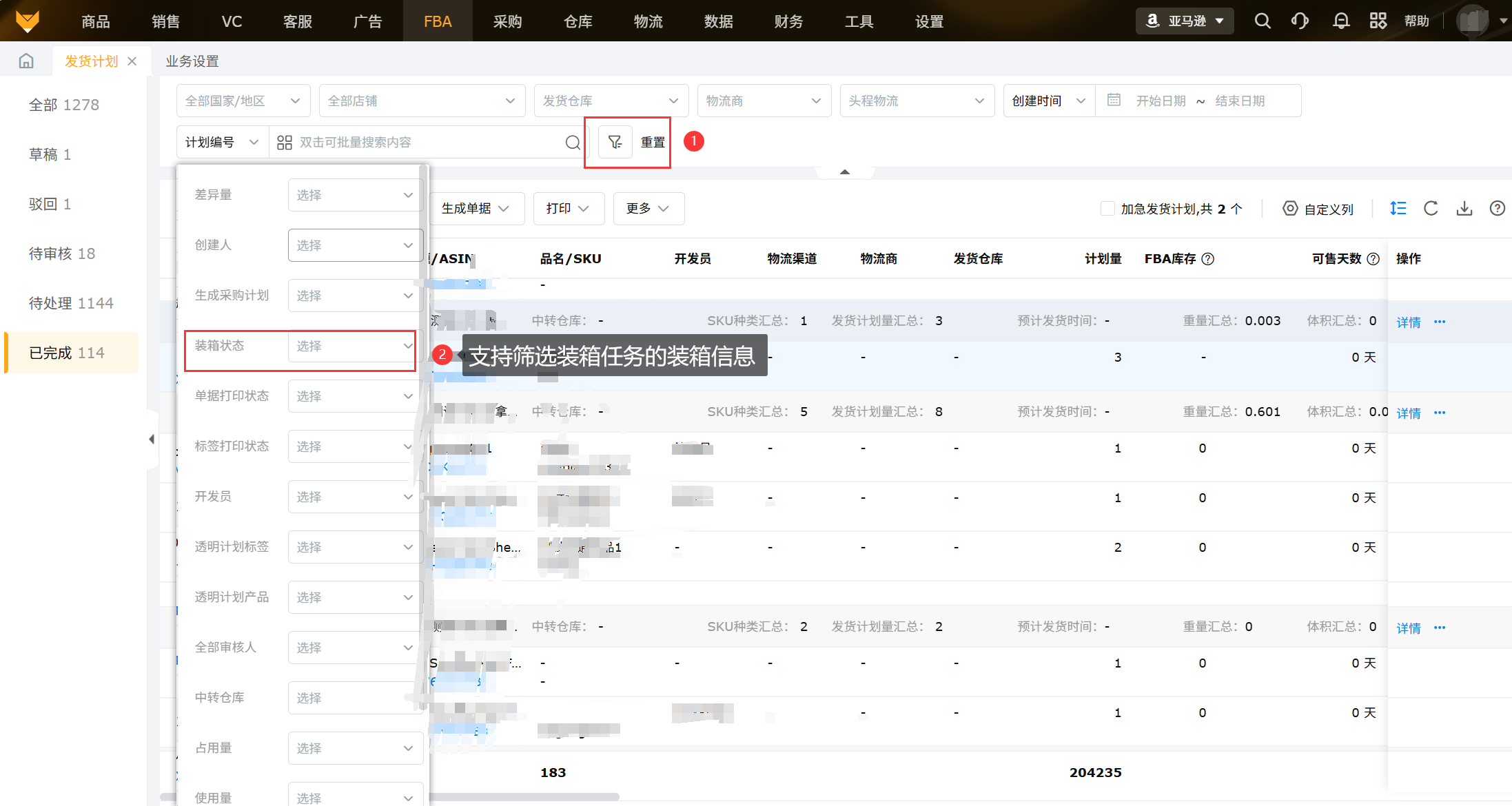Viewport: 1512px width, 806px height.
Task: Open the apps grid icon beside 帮助
Action: coord(1378,21)
